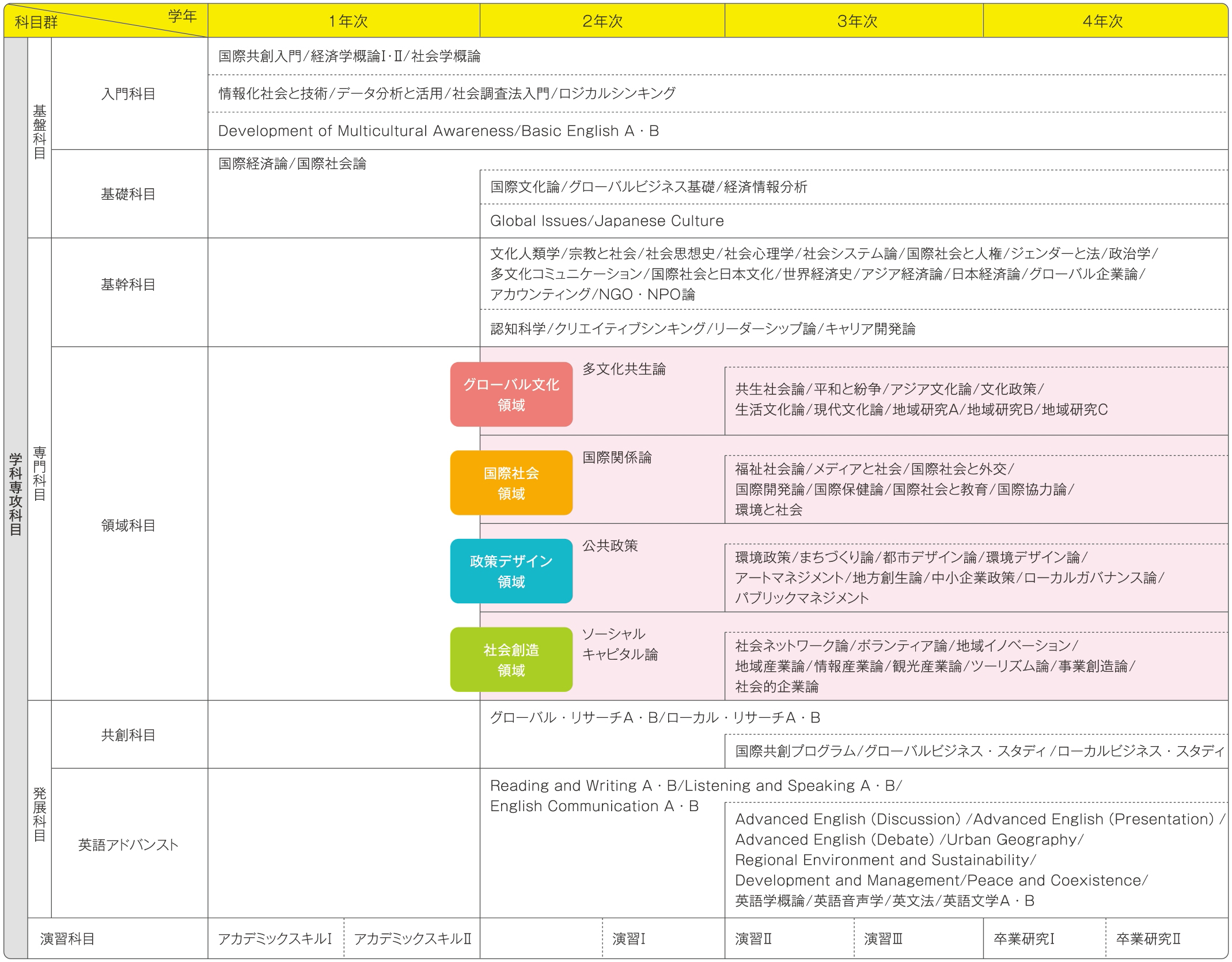Click the 共創科目 row label
The image size is (1232, 962).
pos(128,735)
